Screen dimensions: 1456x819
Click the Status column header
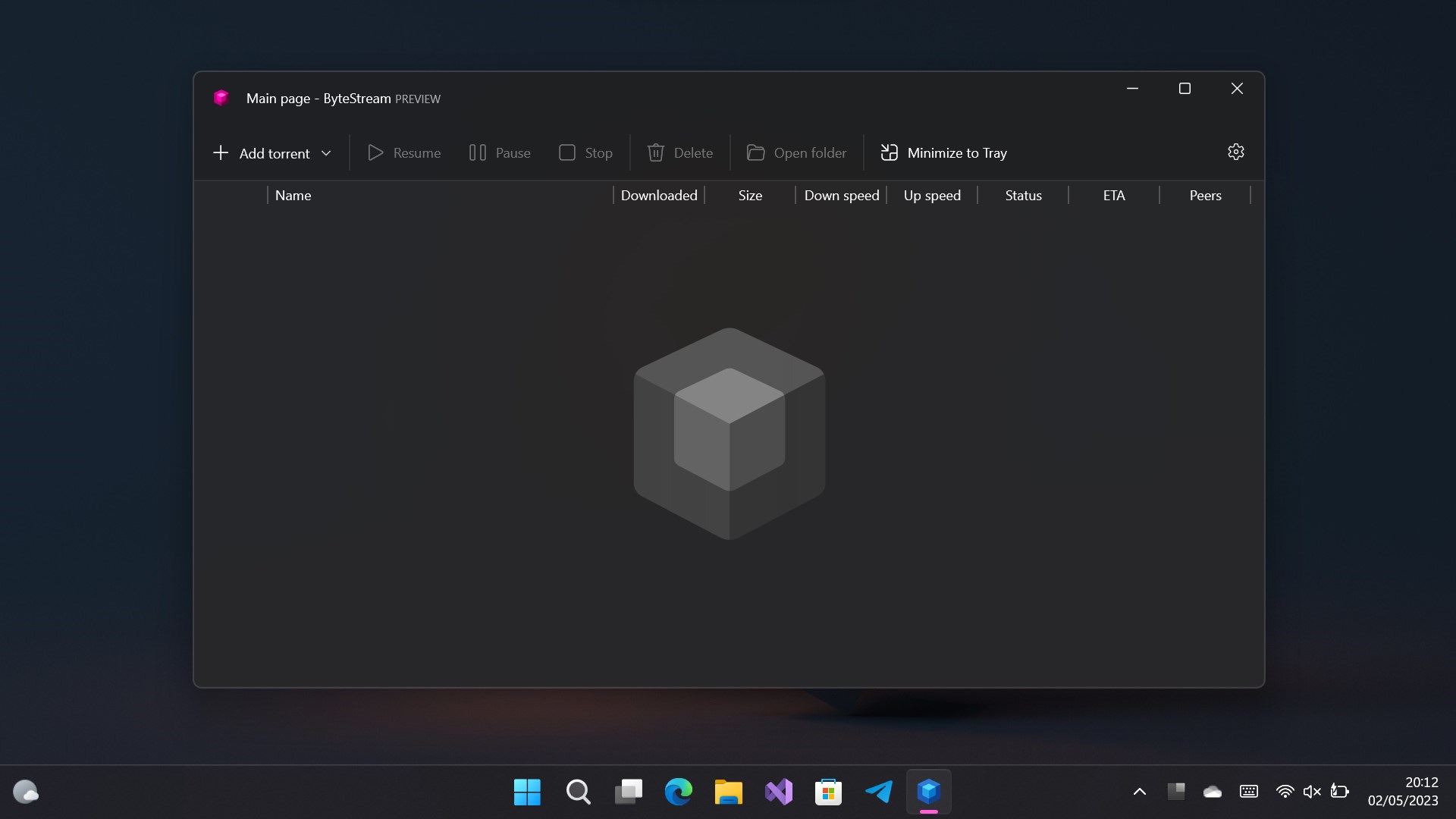(1023, 196)
